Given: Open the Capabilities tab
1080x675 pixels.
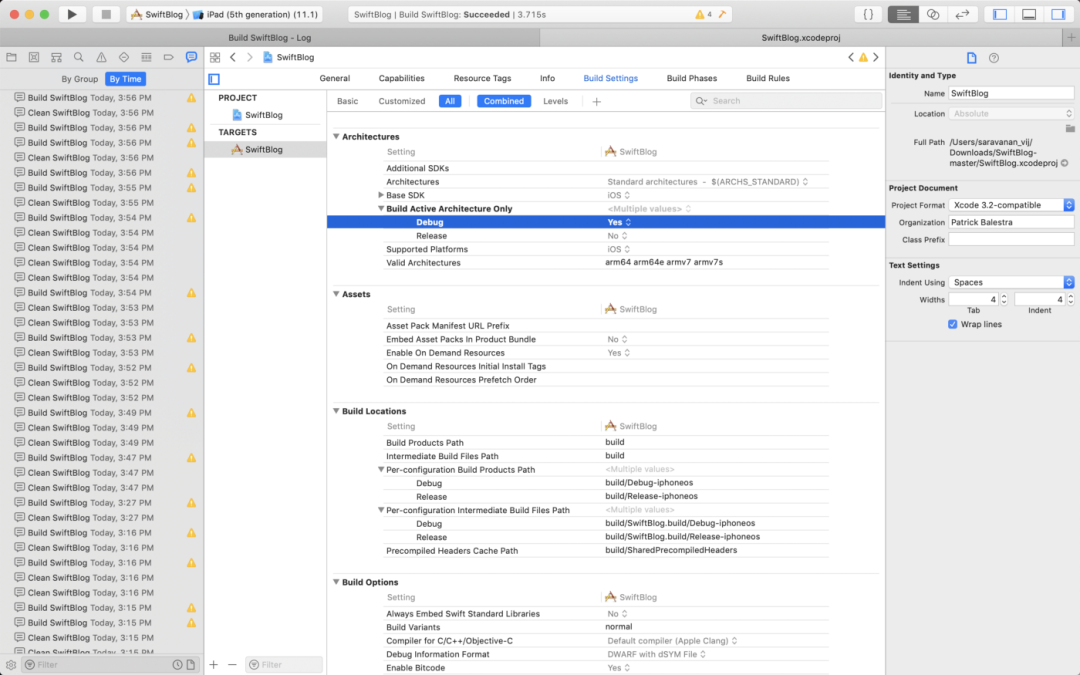Looking at the screenshot, I should coord(402,79).
